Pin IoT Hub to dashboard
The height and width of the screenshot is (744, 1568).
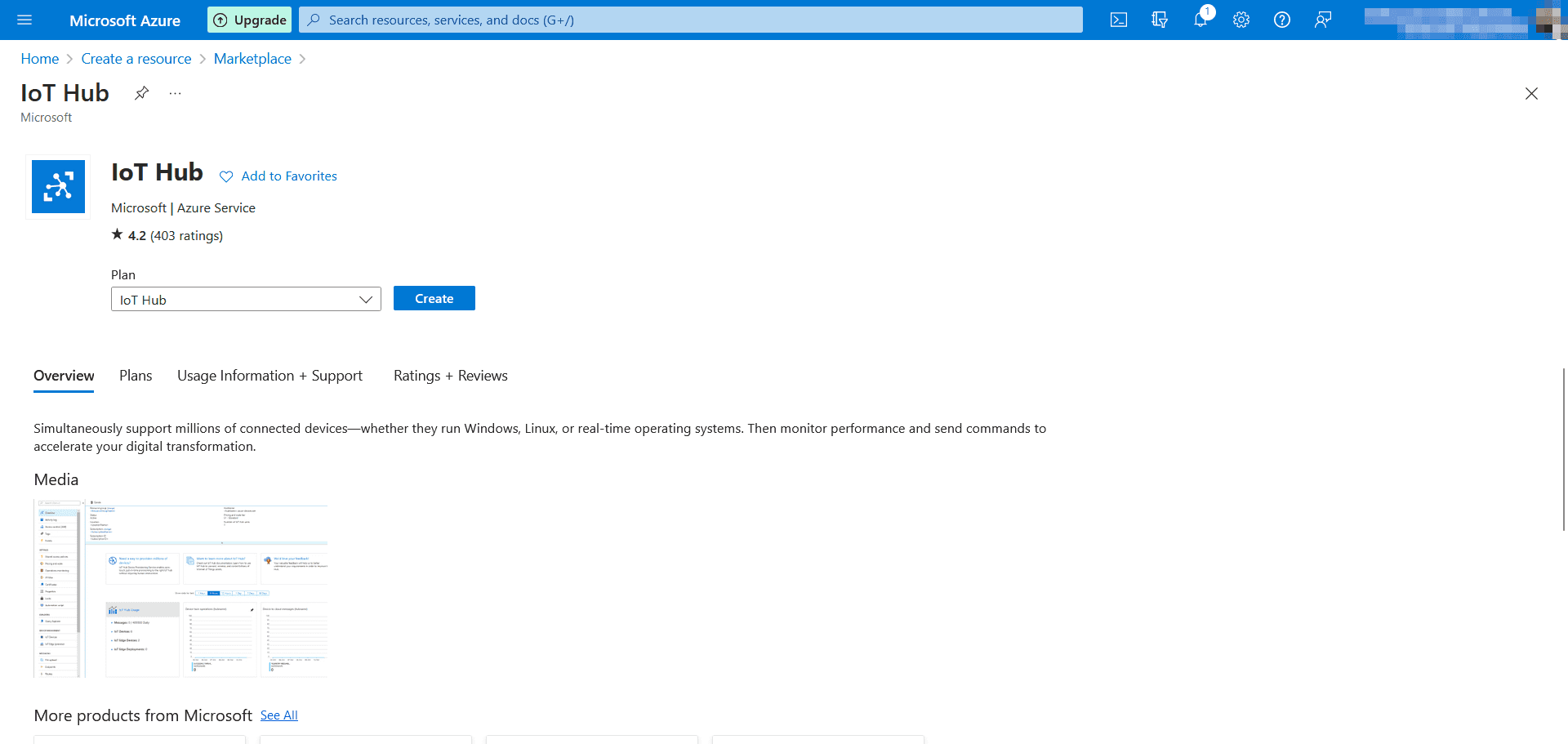point(141,93)
